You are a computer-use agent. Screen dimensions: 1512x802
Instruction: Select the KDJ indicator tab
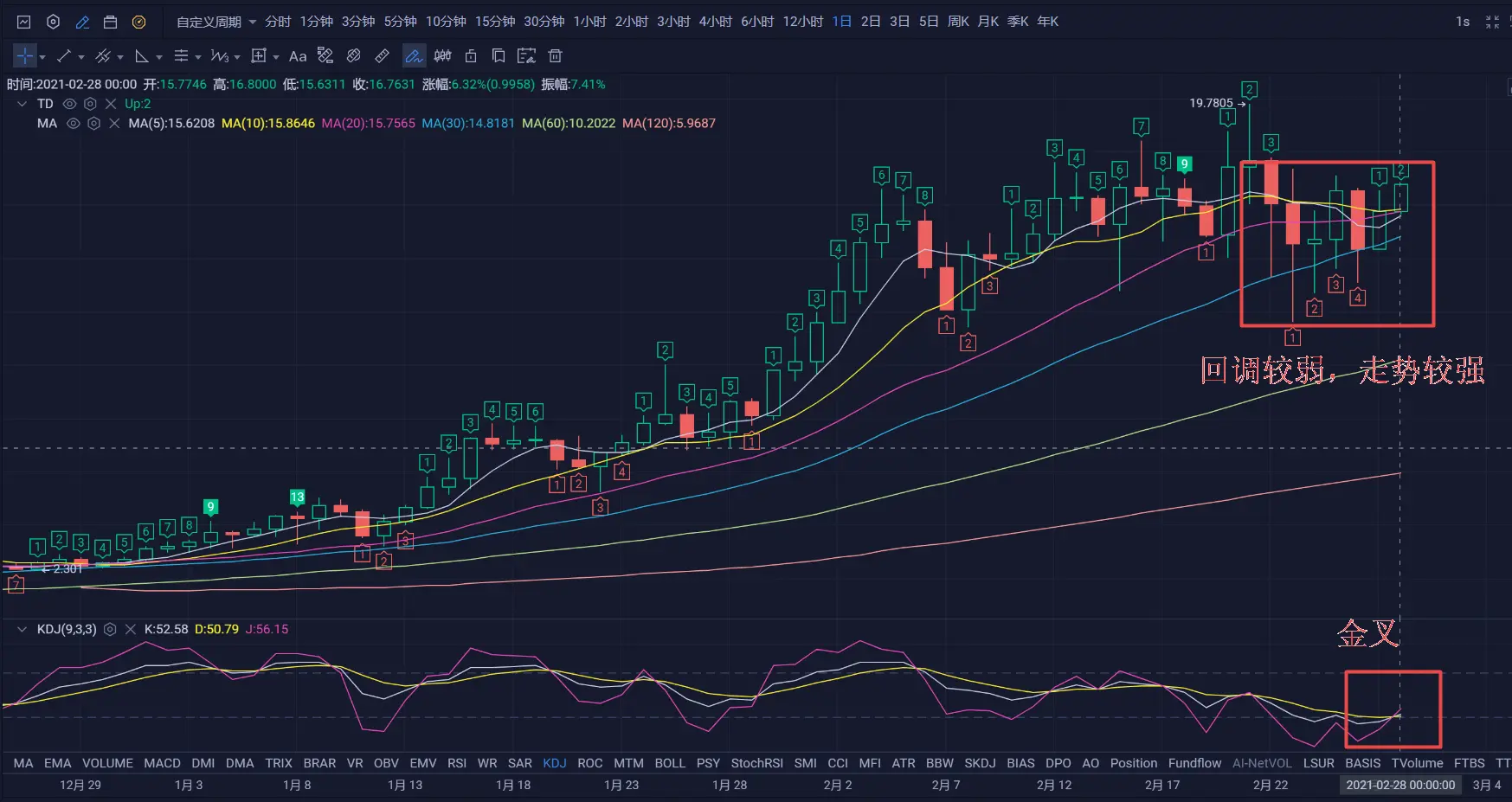tap(555, 763)
